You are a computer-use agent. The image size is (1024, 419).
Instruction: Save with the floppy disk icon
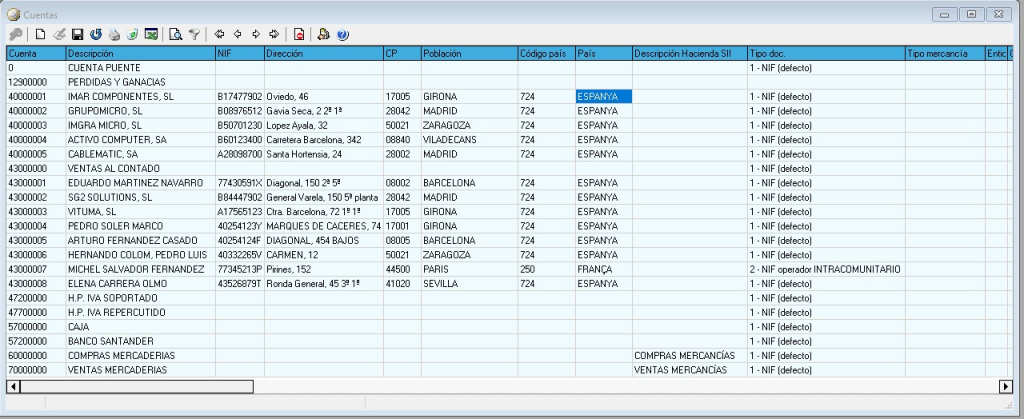(x=77, y=35)
